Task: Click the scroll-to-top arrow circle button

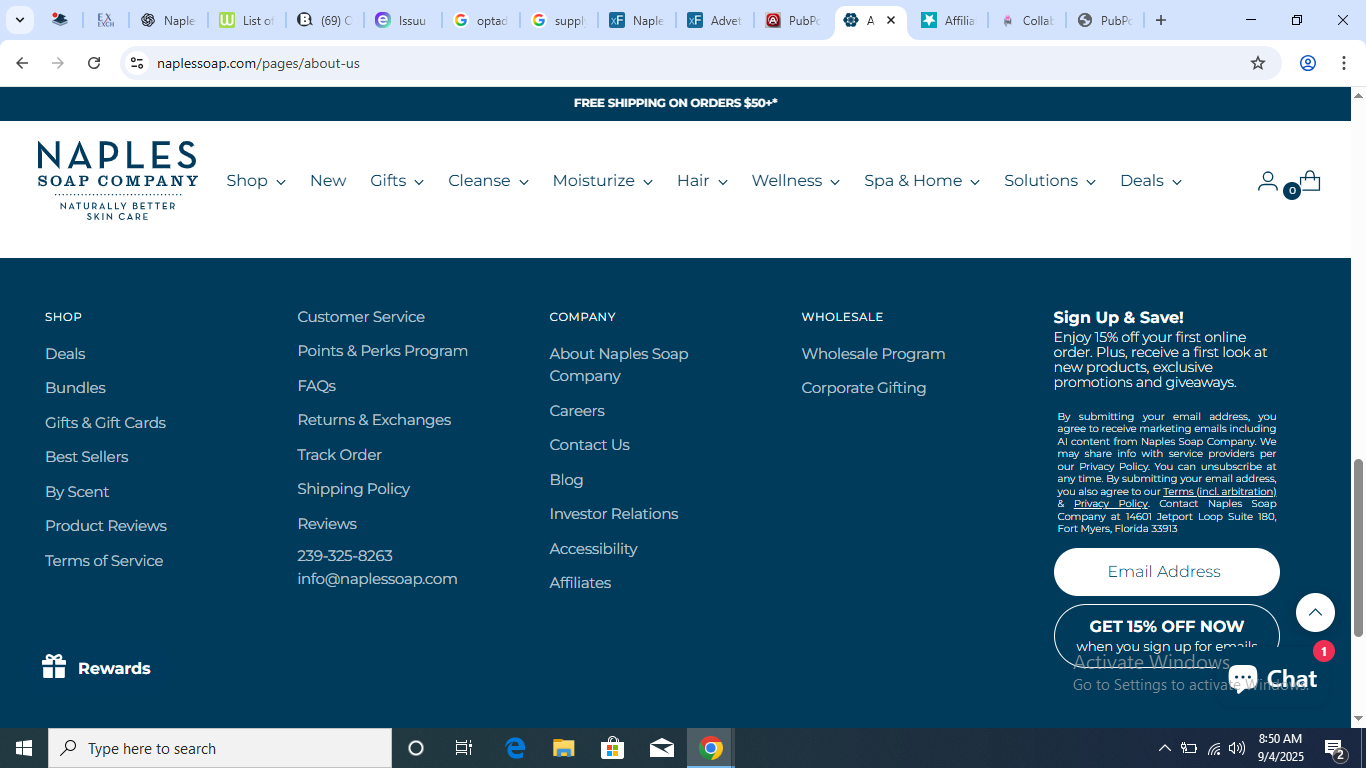Action: tap(1315, 612)
